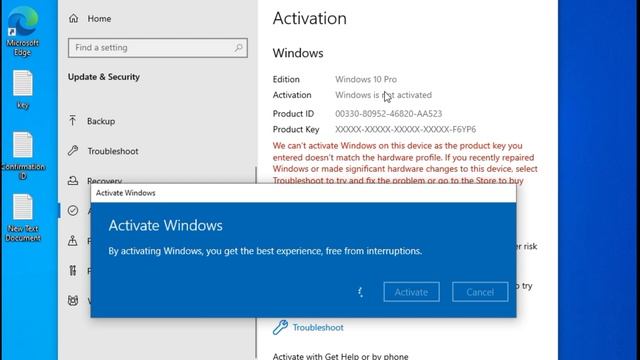Click the blue wrench icon beside Troubleshoot link
Screen dimensions: 640x360
pyautogui.click(x=280, y=327)
